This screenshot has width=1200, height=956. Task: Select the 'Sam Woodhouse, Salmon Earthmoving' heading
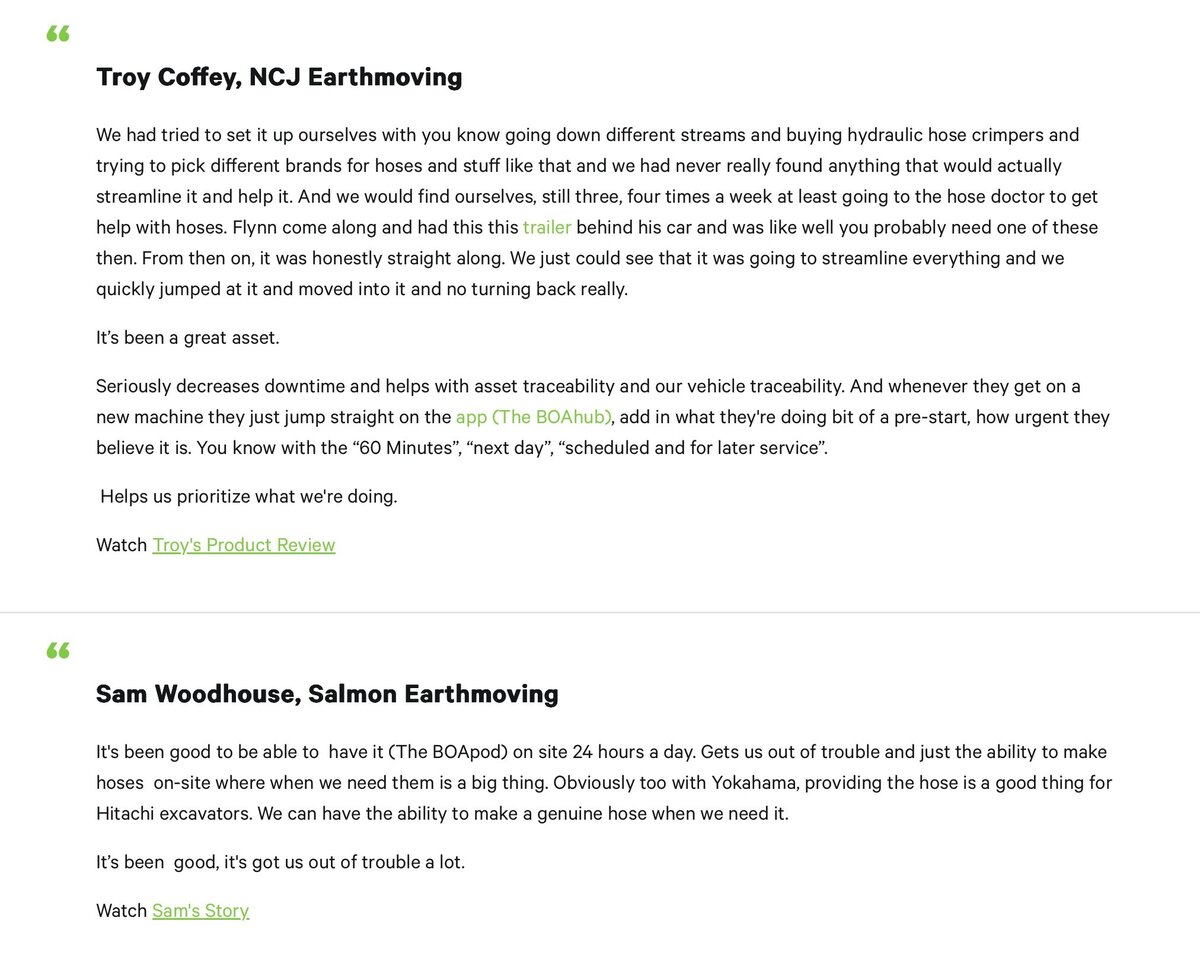pyautogui.click(x=327, y=694)
